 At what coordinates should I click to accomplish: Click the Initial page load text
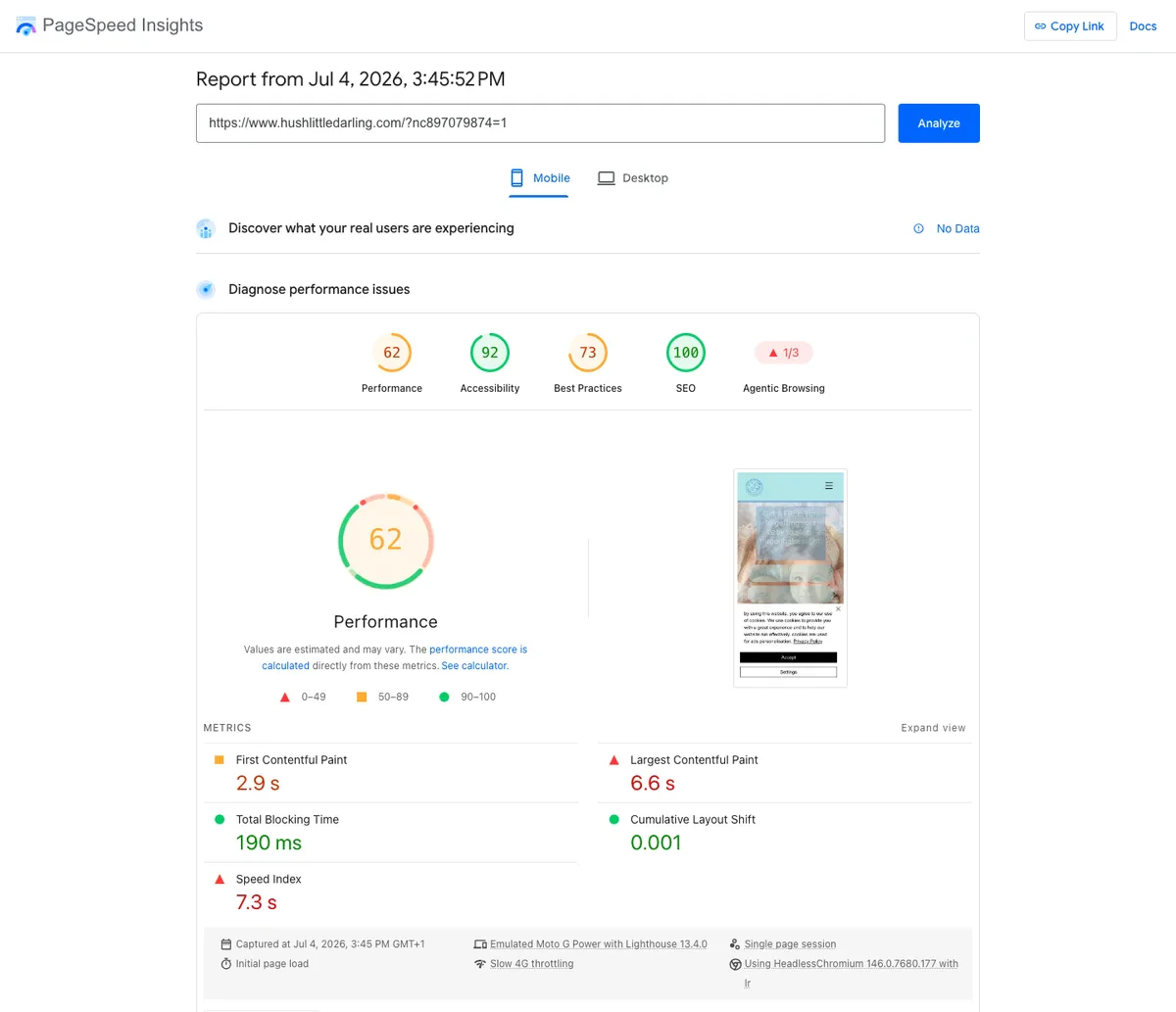pos(272,964)
